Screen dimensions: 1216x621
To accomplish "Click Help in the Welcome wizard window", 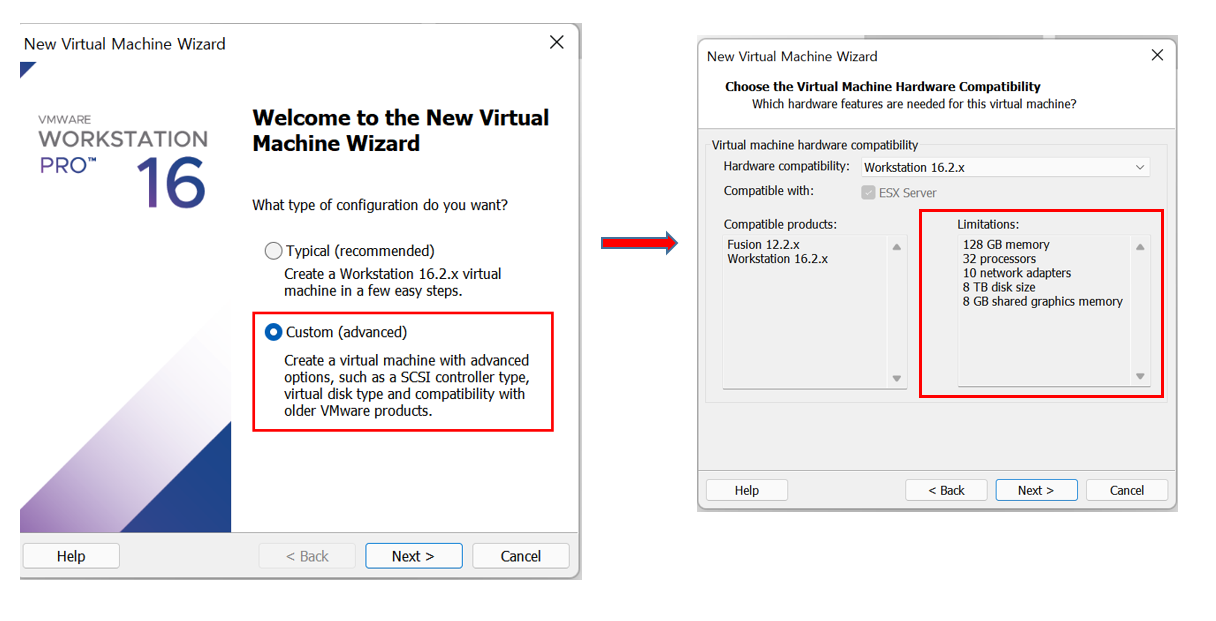I will click(71, 556).
